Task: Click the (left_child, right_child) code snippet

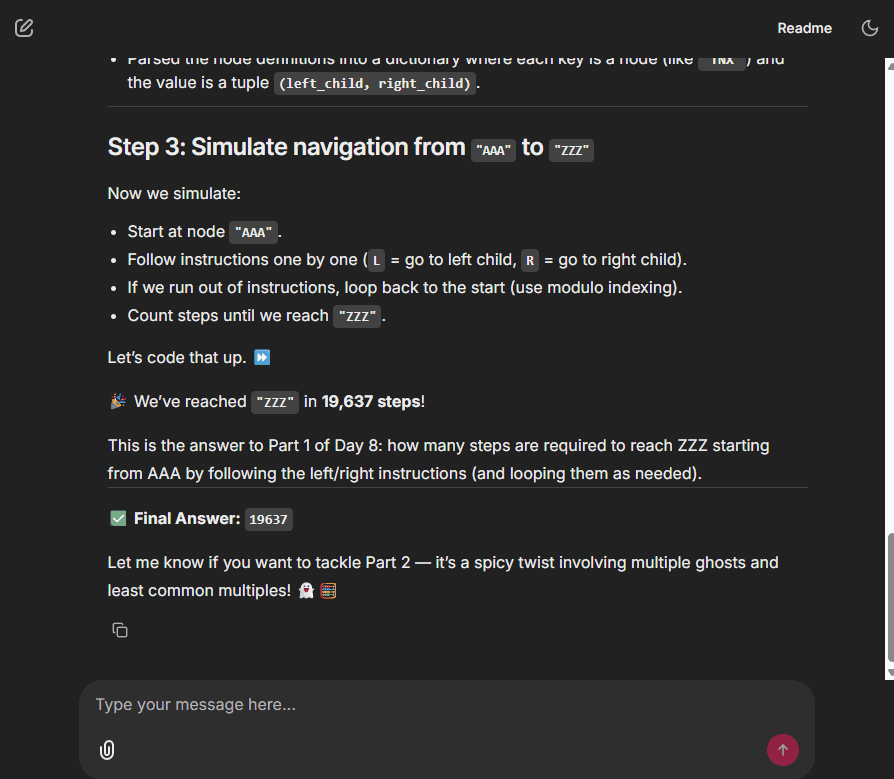Action: 374,83
